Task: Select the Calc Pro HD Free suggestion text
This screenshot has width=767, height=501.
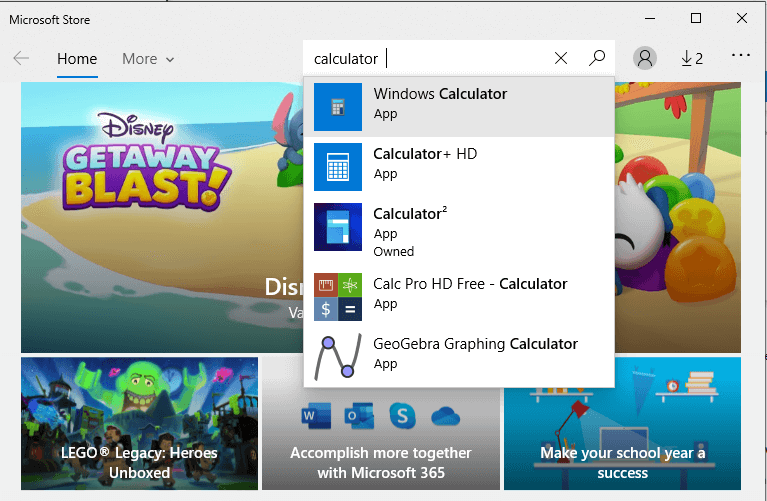Action: [470, 284]
